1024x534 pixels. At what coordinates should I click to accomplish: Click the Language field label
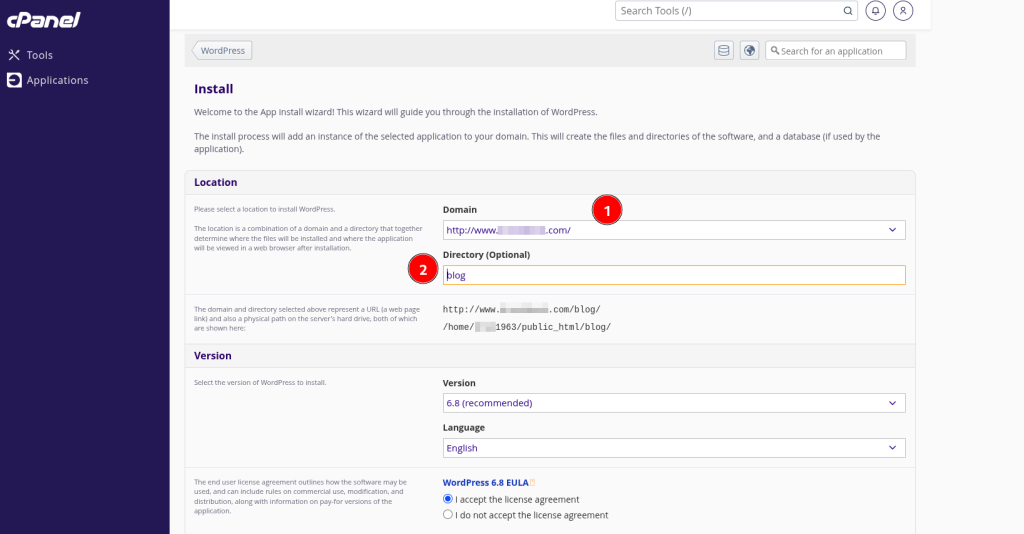tap(464, 428)
